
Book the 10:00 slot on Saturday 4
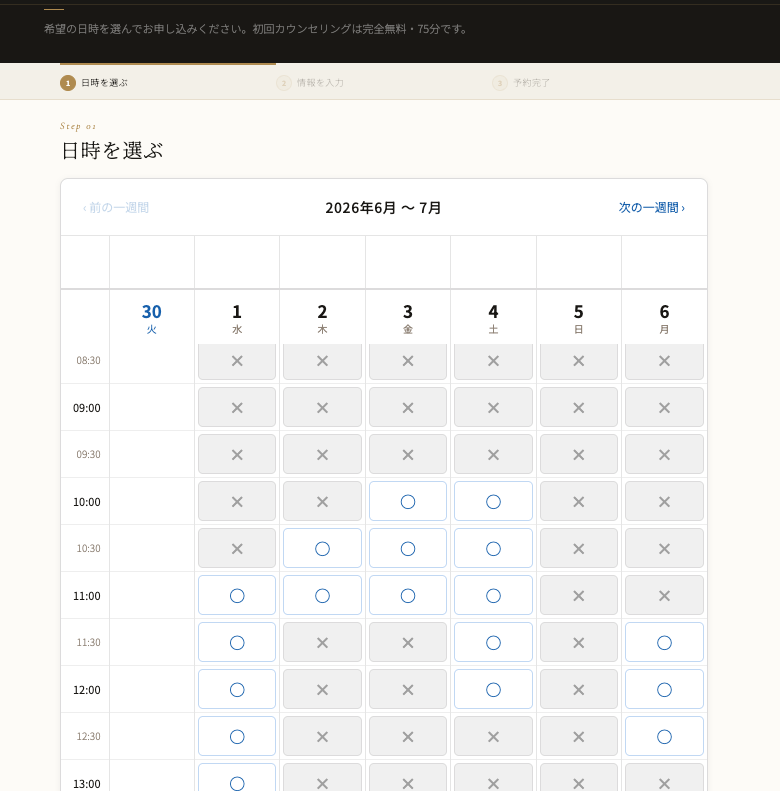(x=493, y=501)
